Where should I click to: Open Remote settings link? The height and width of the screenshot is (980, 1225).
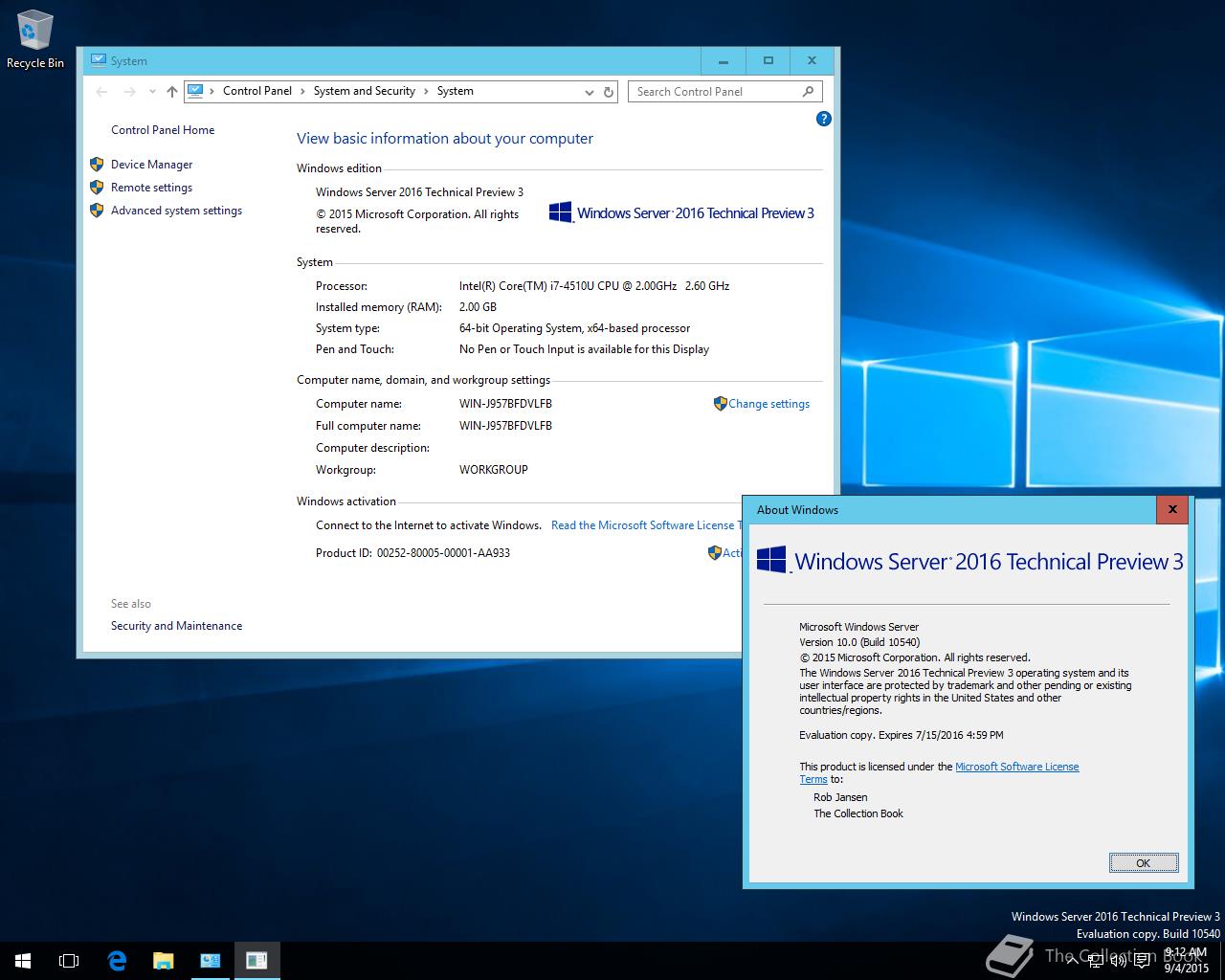[151, 188]
